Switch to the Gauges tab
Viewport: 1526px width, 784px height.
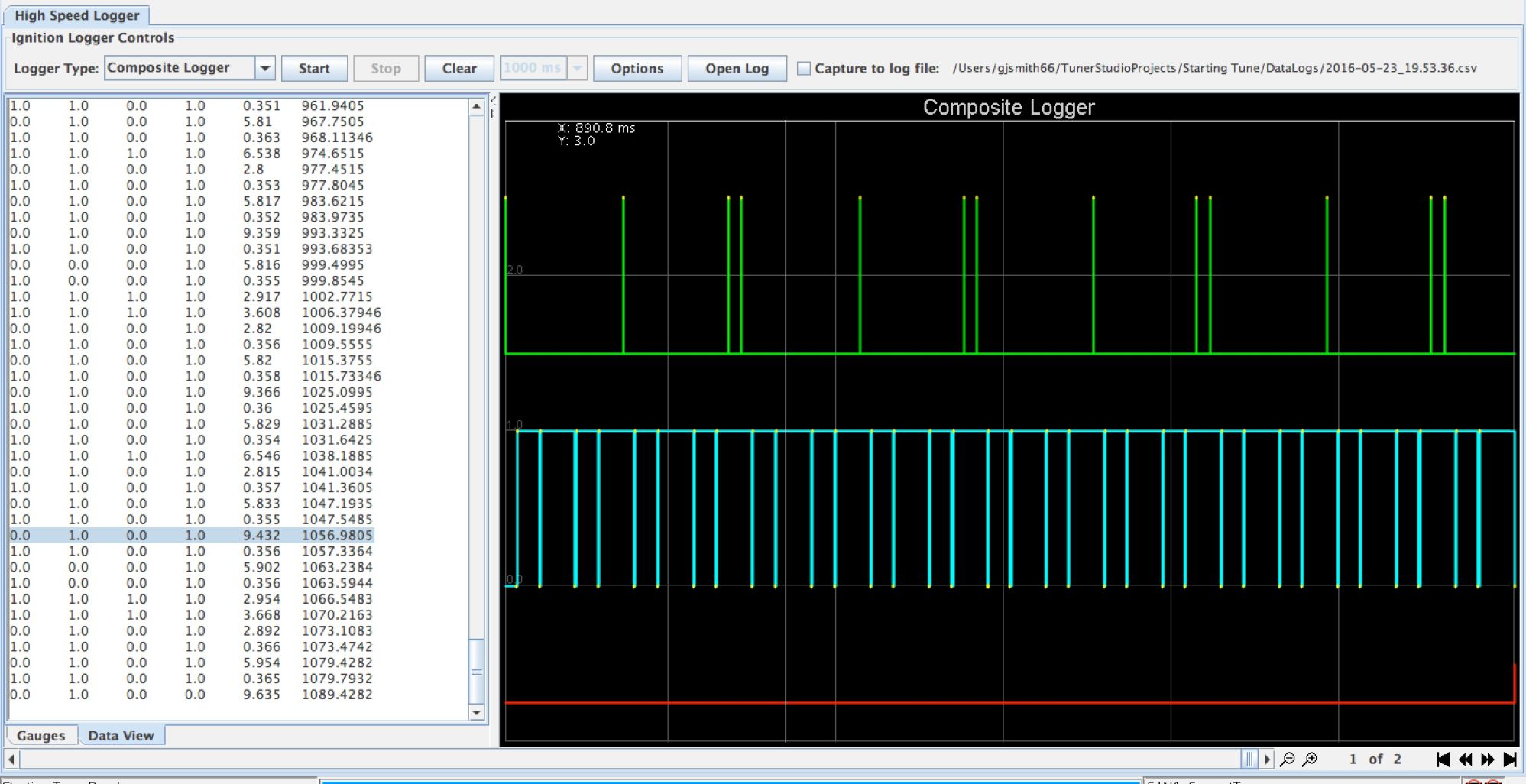tap(41, 735)
